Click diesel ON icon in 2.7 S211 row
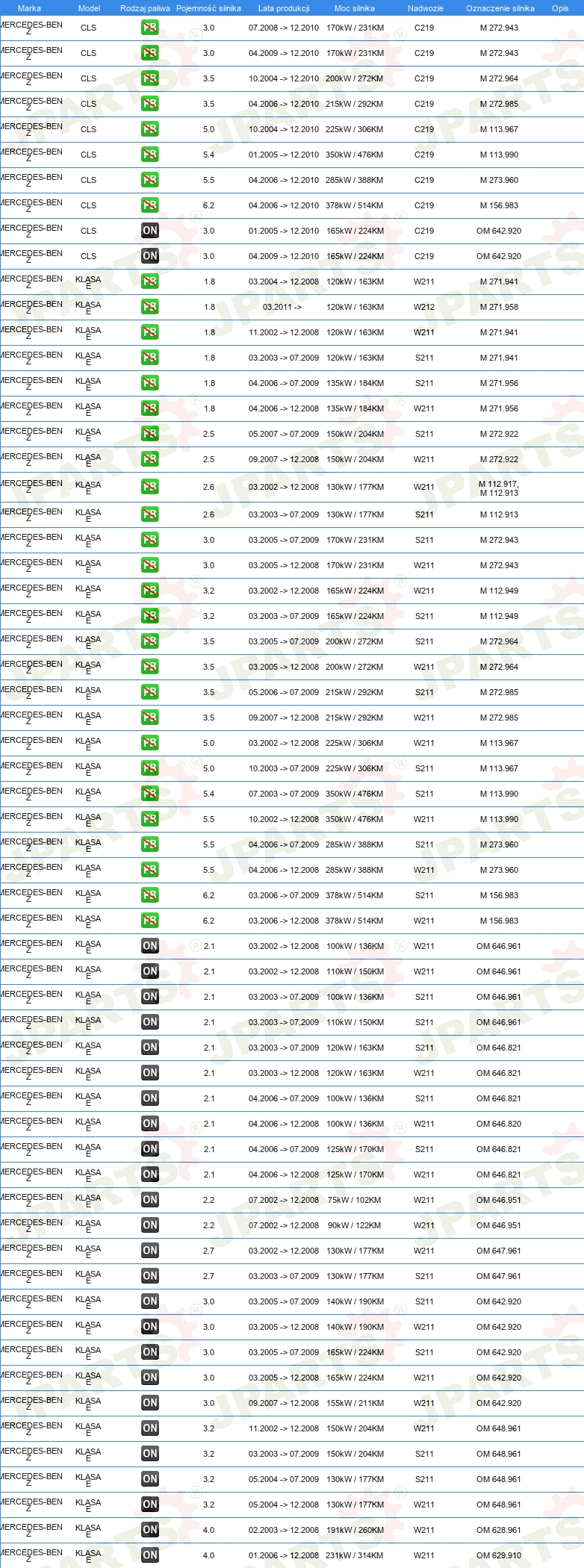The image size is (584, 1568). [x=150, y=1276]
